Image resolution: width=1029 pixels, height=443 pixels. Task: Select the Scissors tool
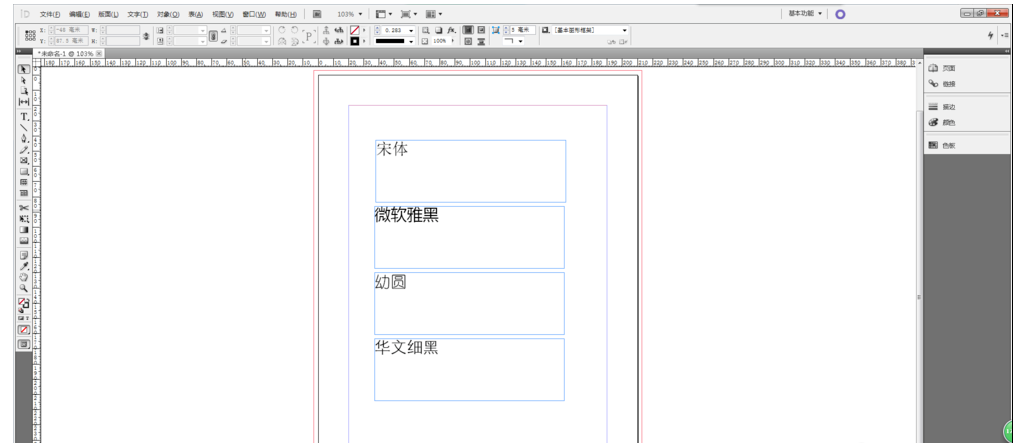tap(24, 207)
